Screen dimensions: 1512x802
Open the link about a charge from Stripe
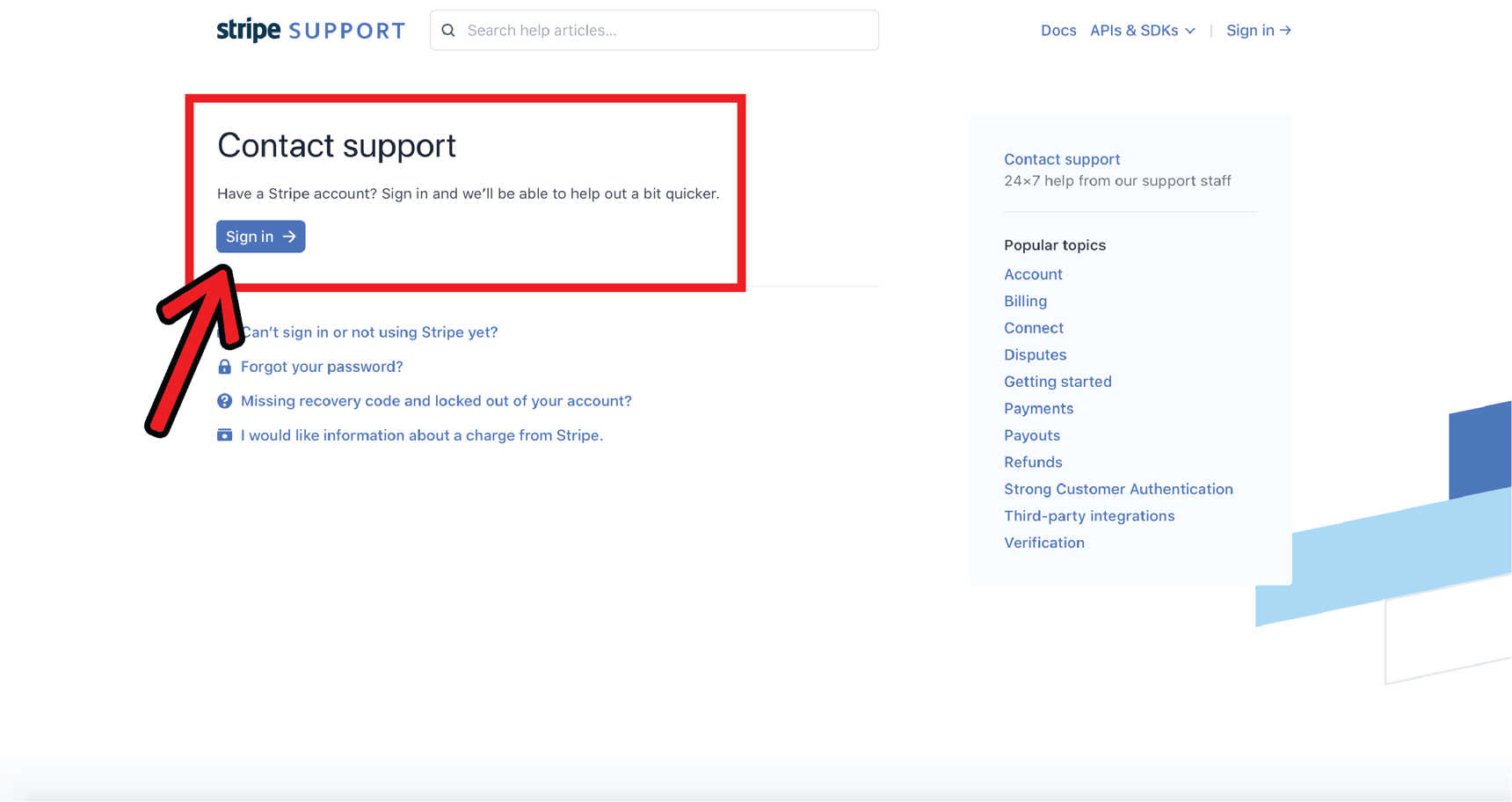click(x=422, y=434)
